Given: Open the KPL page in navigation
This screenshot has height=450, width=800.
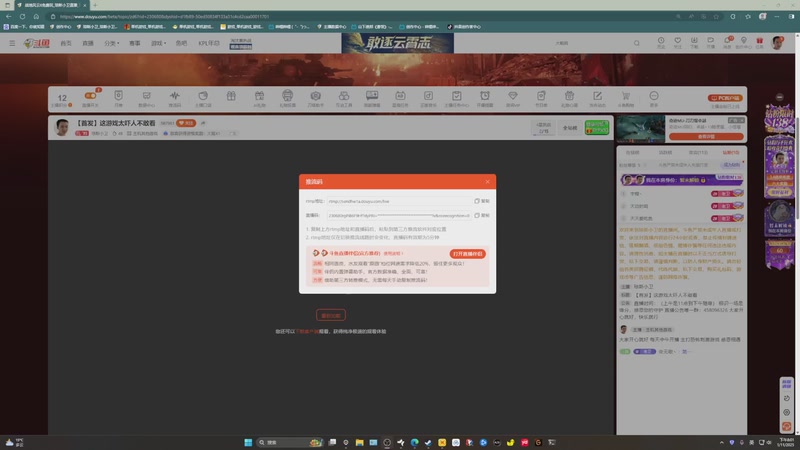Looking at the screenshot, I should point(209,43).
